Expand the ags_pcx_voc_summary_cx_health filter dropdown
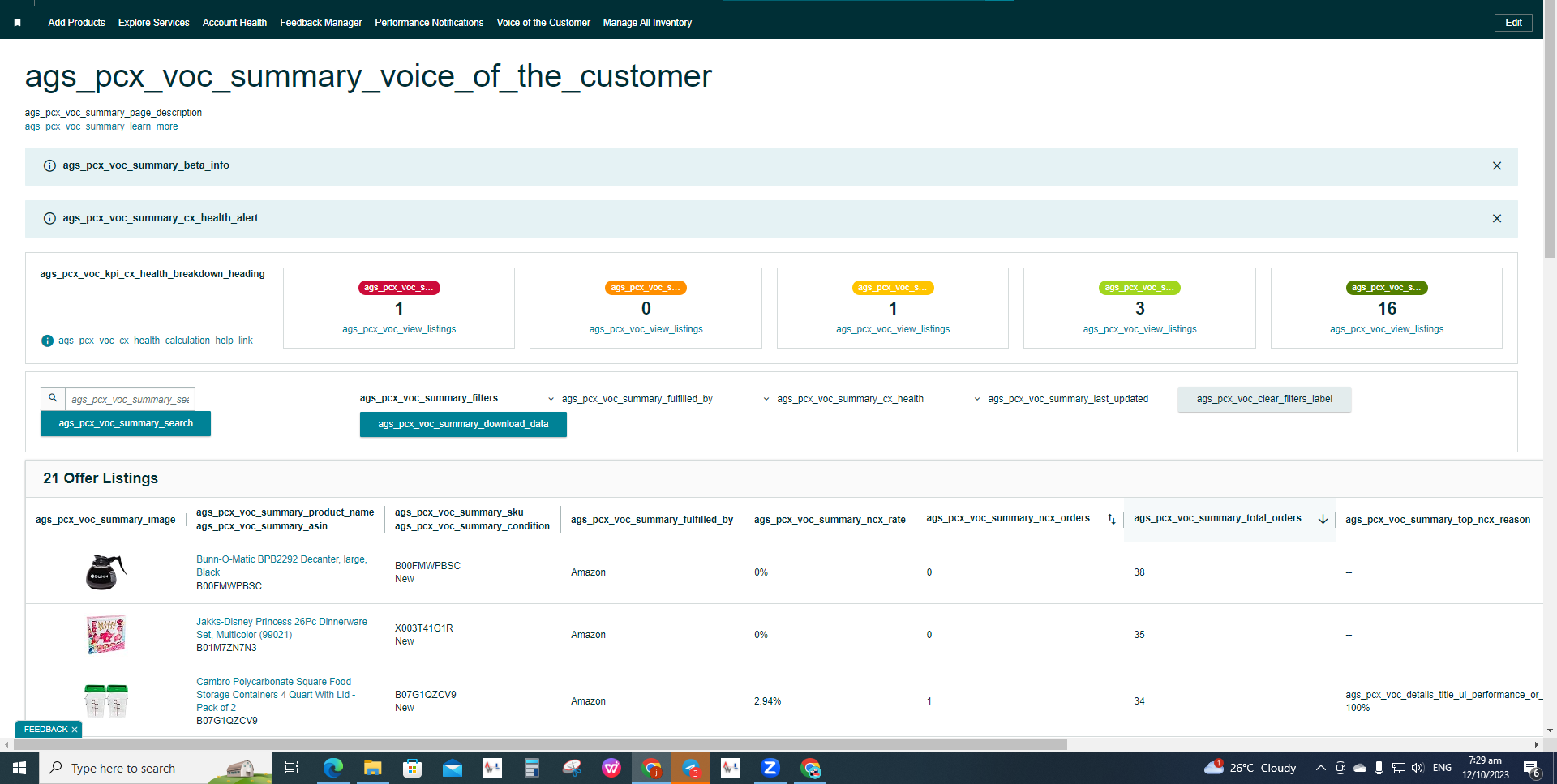Image resolution: width=1557 pixels, height=784 pixels. tap(843, 399)
